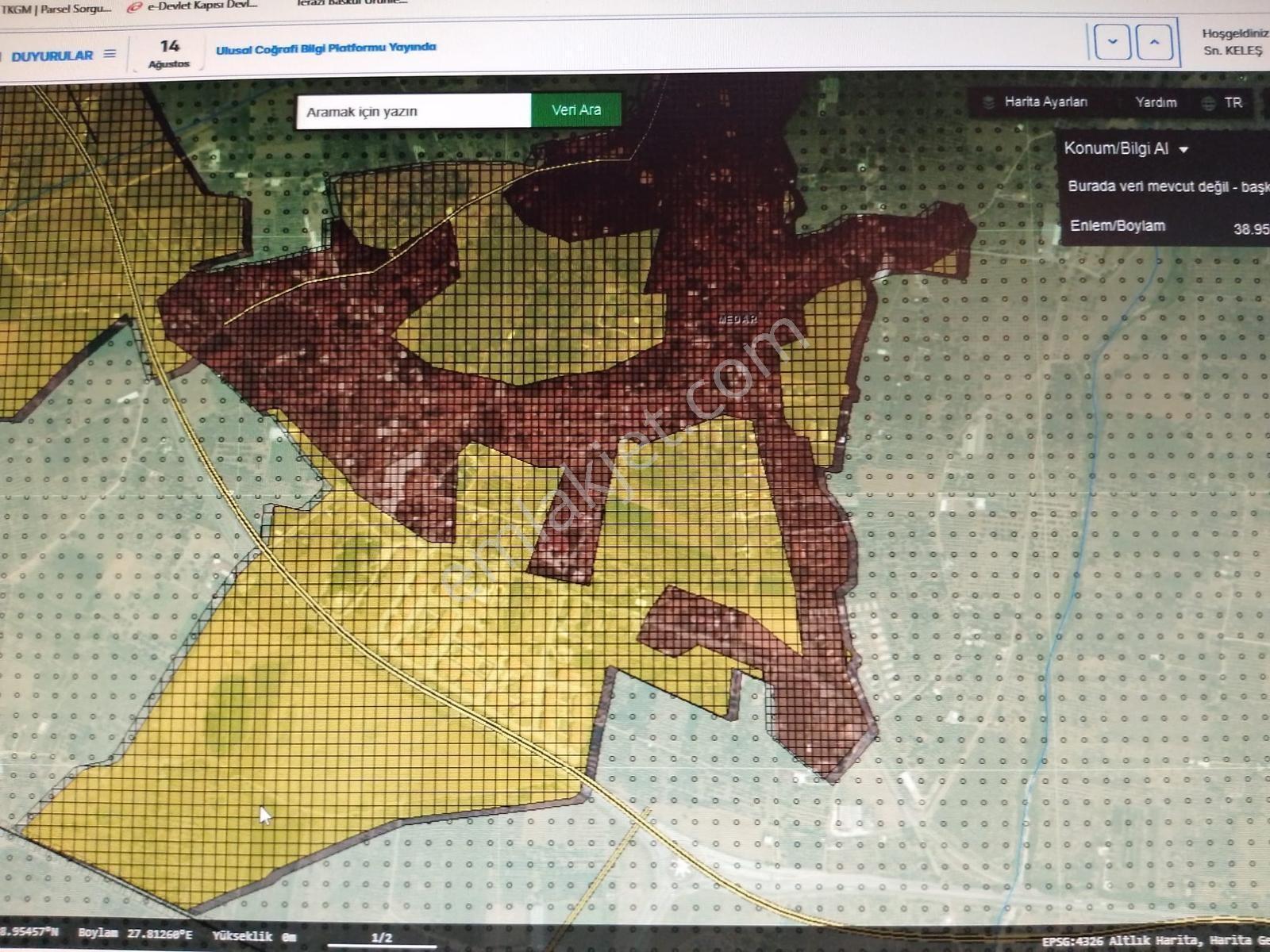Click the Veri Ara button
The height and width of the screenshot is (952, 1270).
[576, 109]
